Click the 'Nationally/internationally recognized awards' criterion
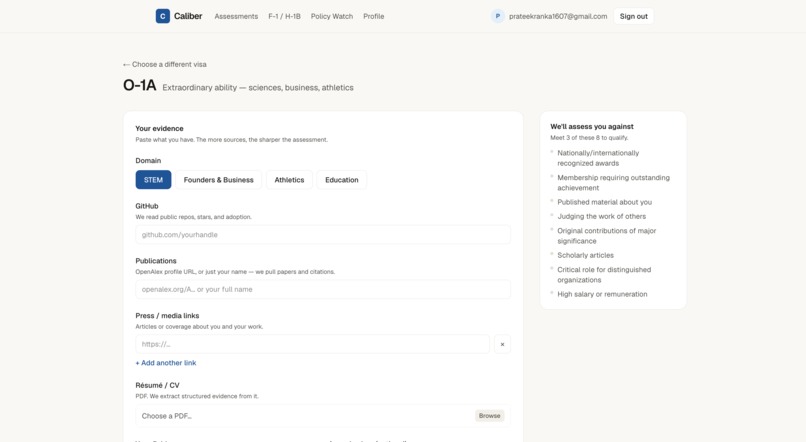 (598, 158)
